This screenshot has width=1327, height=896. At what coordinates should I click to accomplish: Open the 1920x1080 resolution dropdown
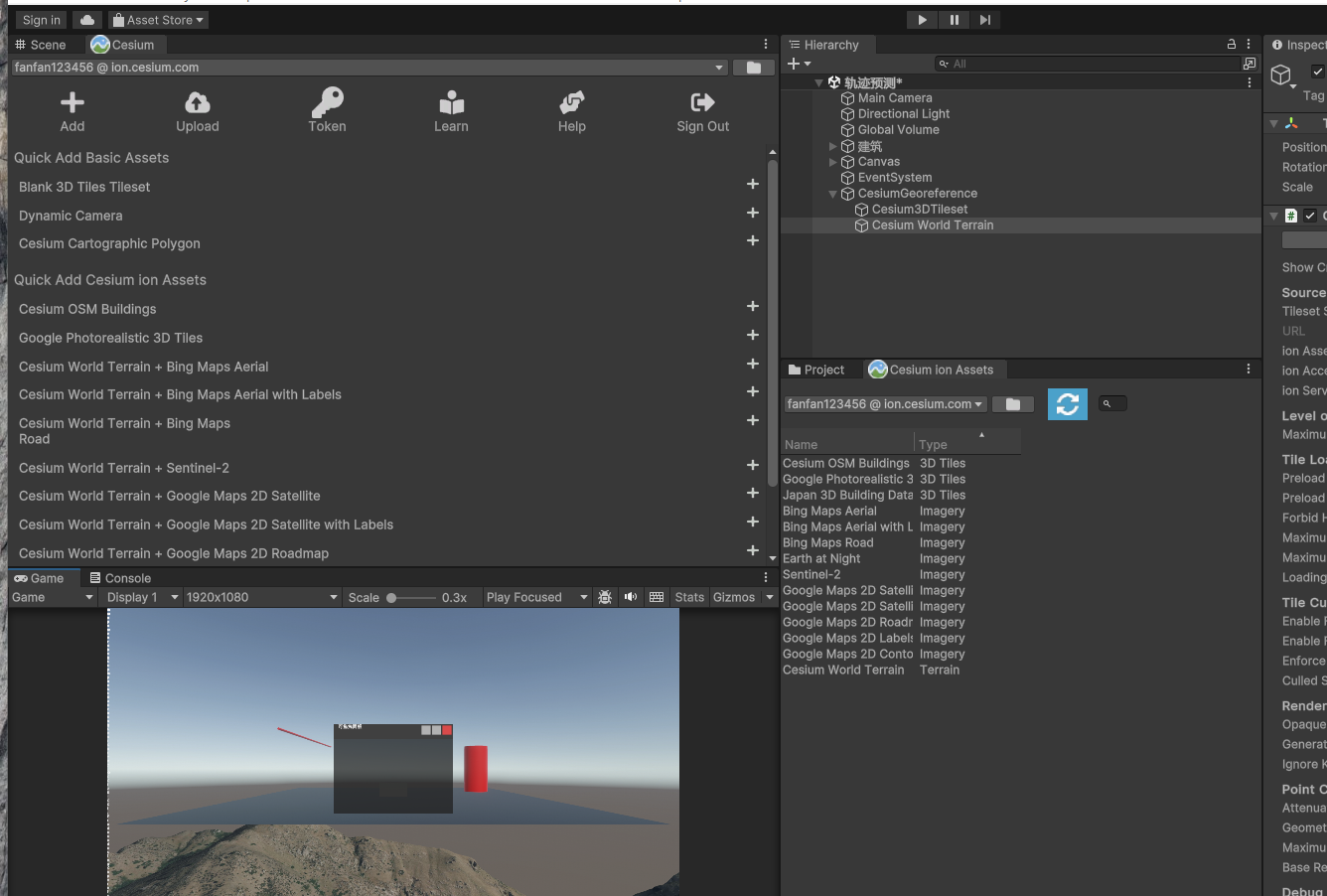point(262,597)
